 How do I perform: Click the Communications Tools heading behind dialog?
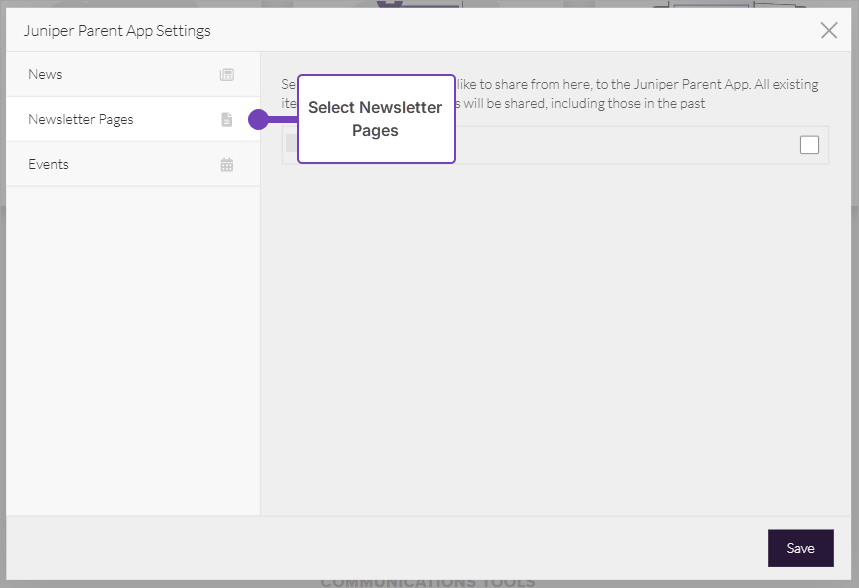428,582
